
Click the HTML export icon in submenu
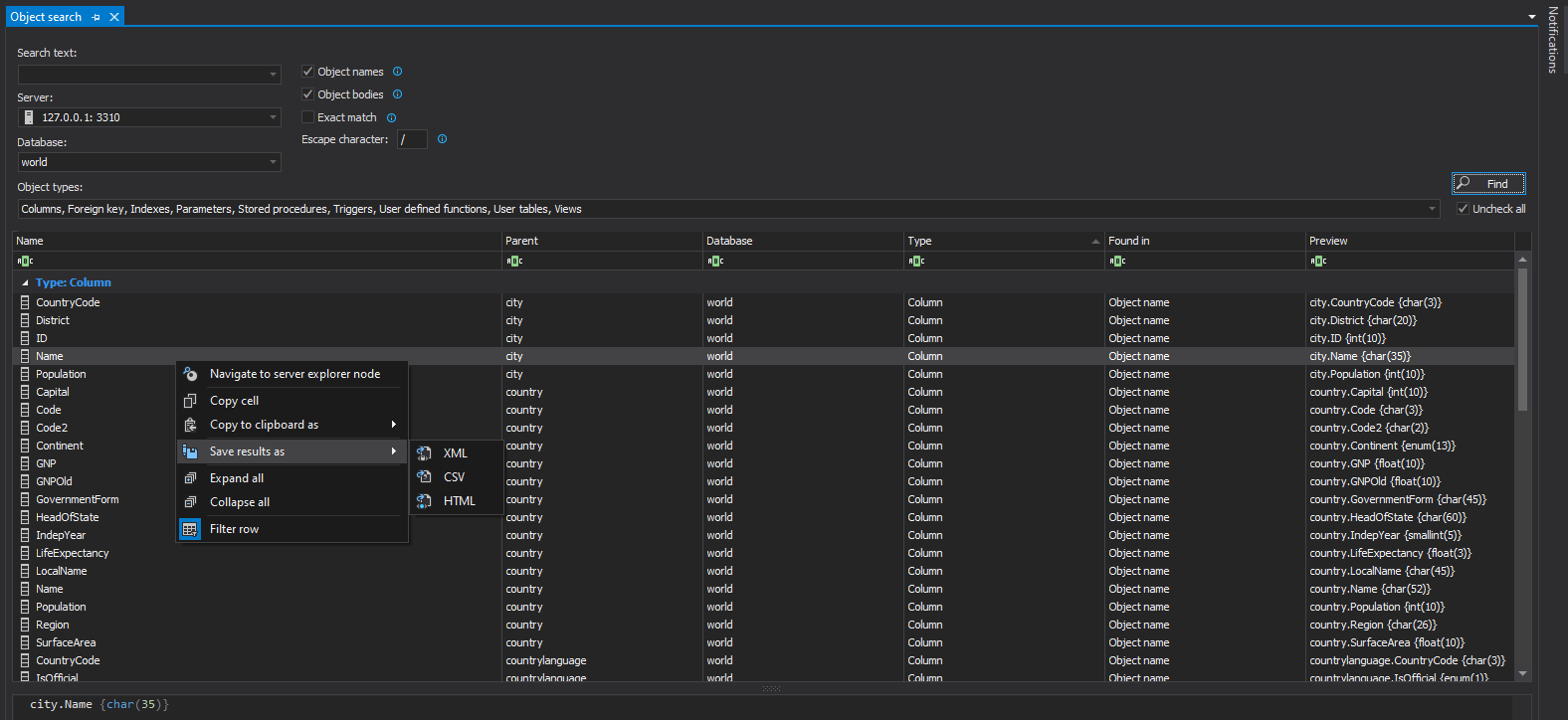point(424,500)
